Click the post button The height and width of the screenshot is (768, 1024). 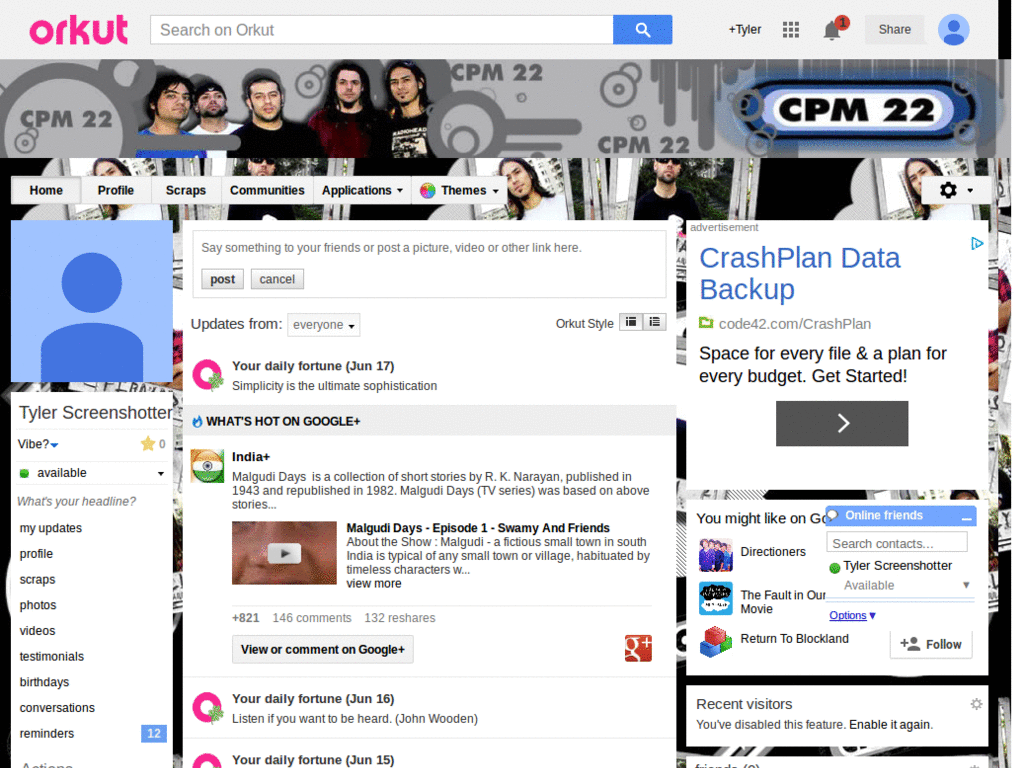click(x=222, y=280)
